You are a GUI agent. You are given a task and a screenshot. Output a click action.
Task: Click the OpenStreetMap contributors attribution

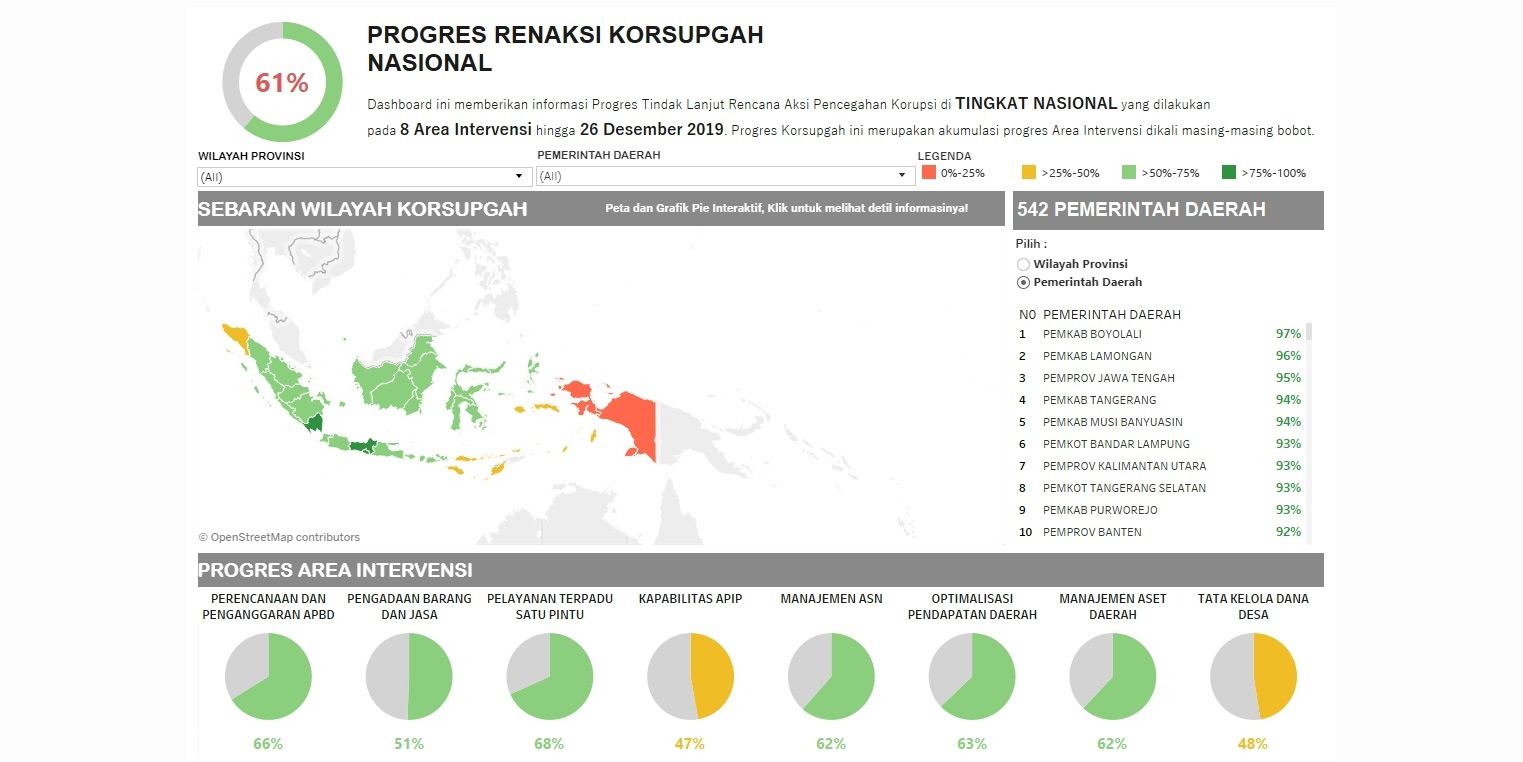[x=279, y=537]
